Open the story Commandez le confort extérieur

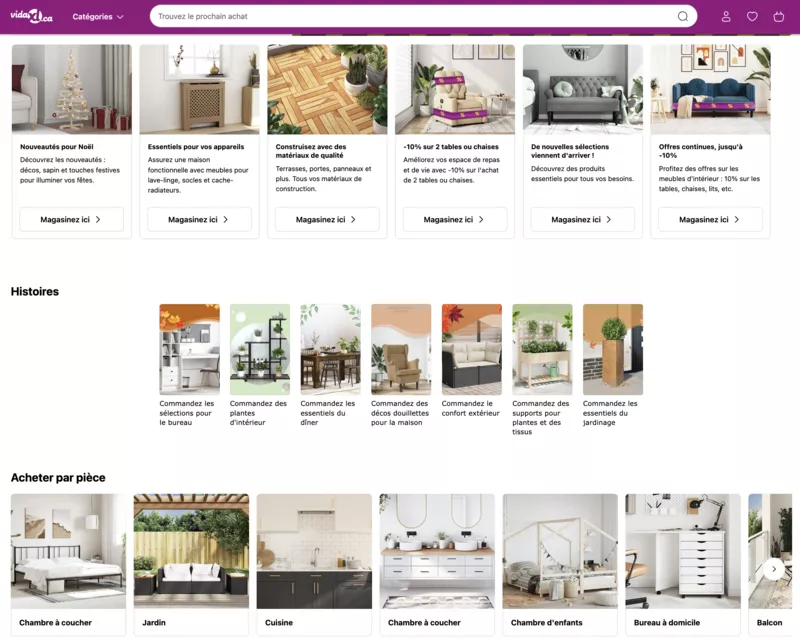[471, 361]
